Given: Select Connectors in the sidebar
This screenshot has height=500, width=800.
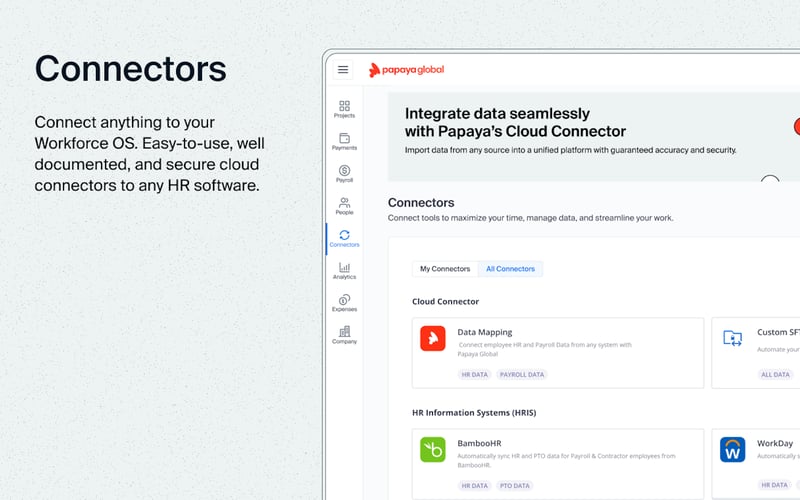Looking at the screenshot, I should 344,238.
